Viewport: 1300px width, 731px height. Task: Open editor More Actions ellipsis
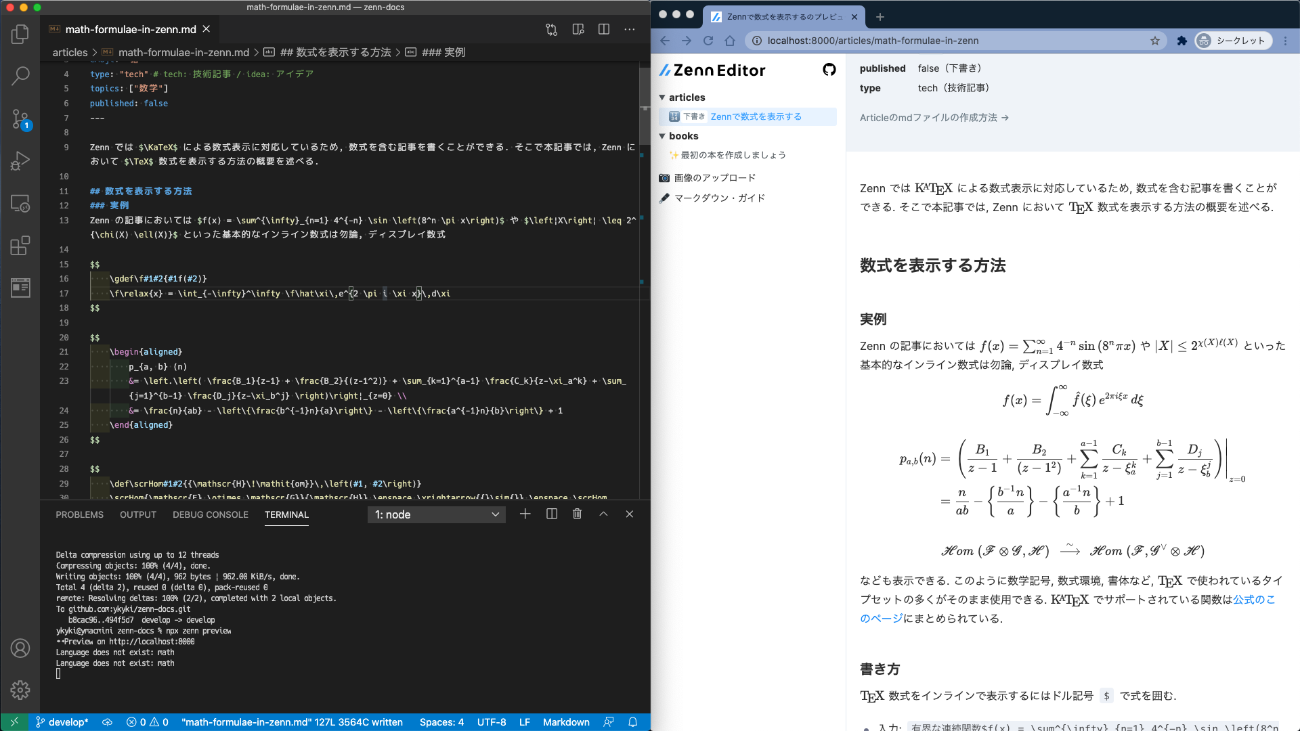click(x=629, y=30)
